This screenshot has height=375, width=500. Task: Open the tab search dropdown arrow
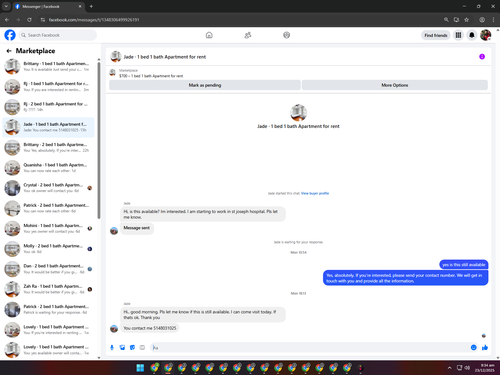pos(6,6)
